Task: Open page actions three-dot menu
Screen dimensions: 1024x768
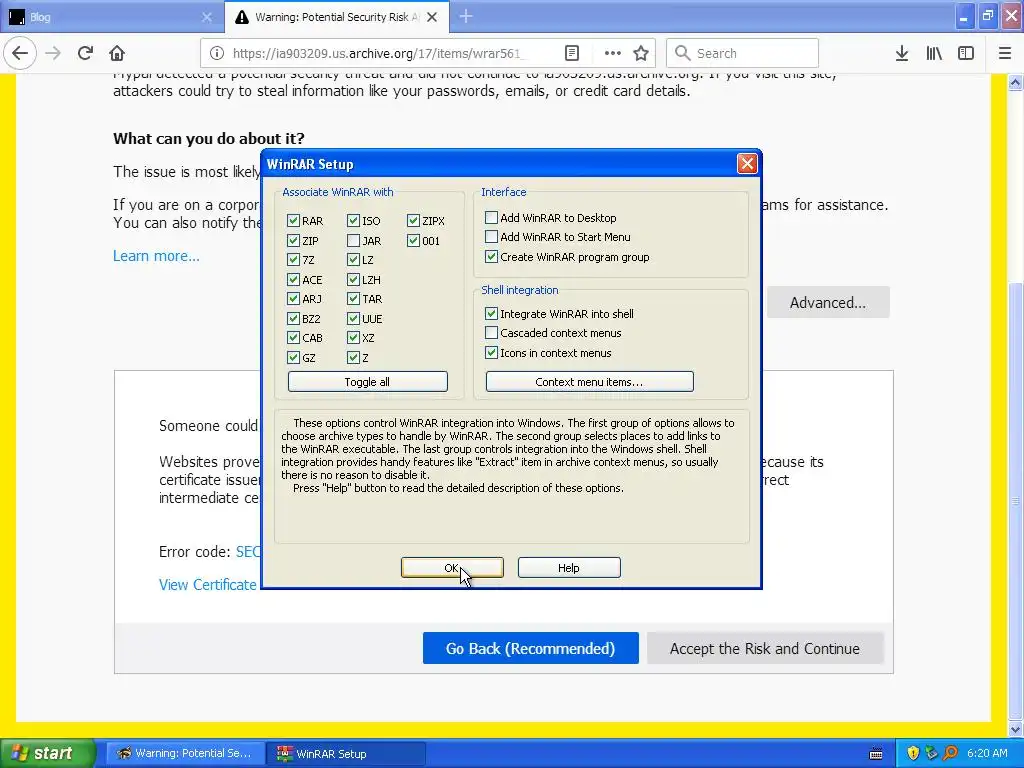Action: pos(613,53)
